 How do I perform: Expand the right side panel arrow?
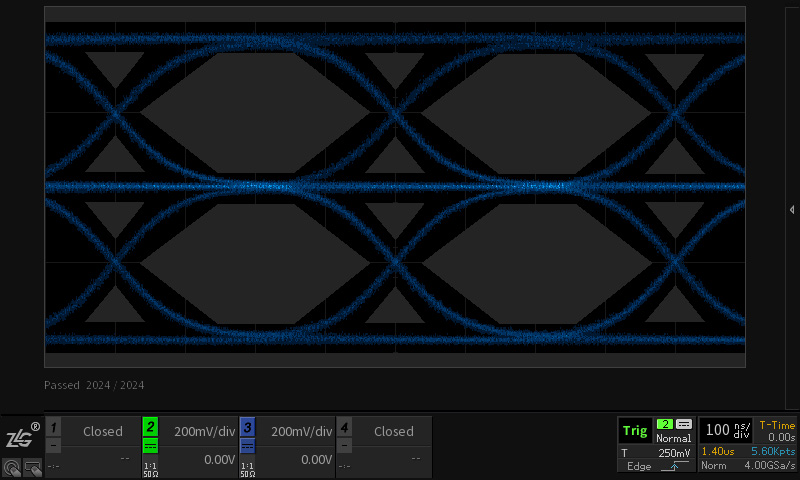(x=792, y=209)
